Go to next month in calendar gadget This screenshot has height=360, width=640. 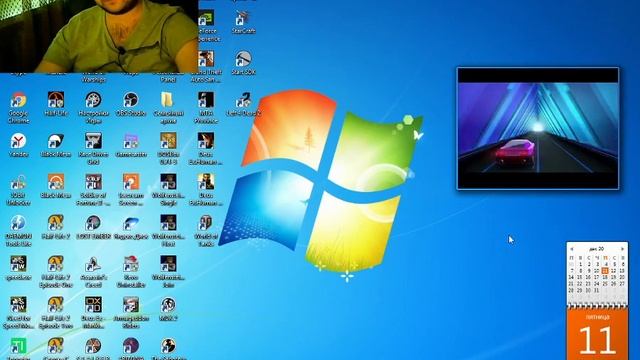[622, 249]
